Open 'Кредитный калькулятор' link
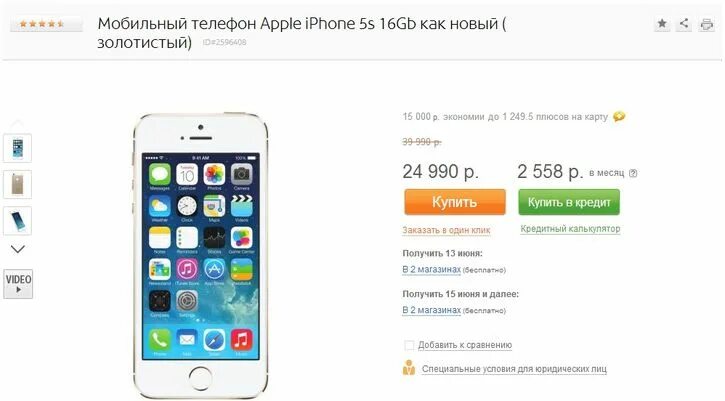 [570, 228]
